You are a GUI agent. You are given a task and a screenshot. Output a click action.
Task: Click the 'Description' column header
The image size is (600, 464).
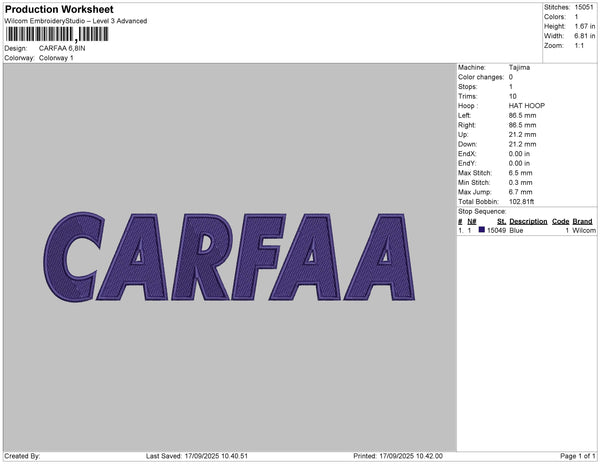tap(528, 221)
